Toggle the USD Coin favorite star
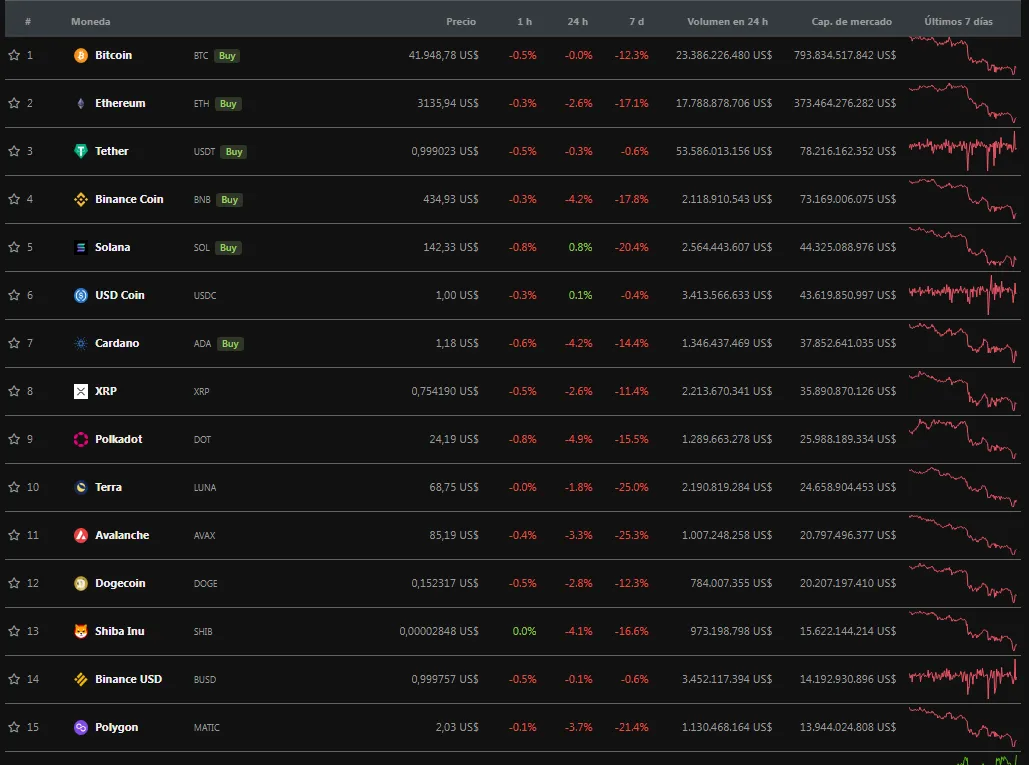 click(x=14, y=295)
